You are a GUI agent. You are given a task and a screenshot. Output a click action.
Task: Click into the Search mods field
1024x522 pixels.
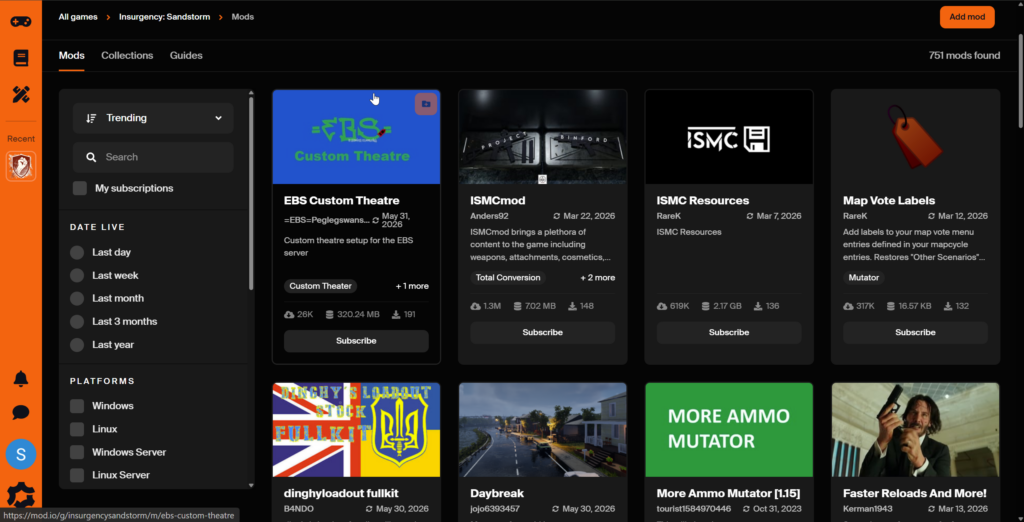(153, 157)
